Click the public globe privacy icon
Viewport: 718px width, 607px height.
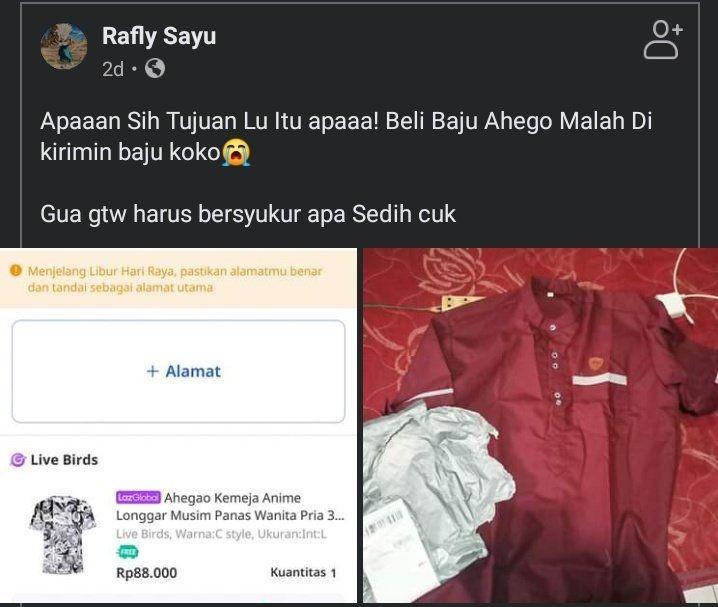155,69
